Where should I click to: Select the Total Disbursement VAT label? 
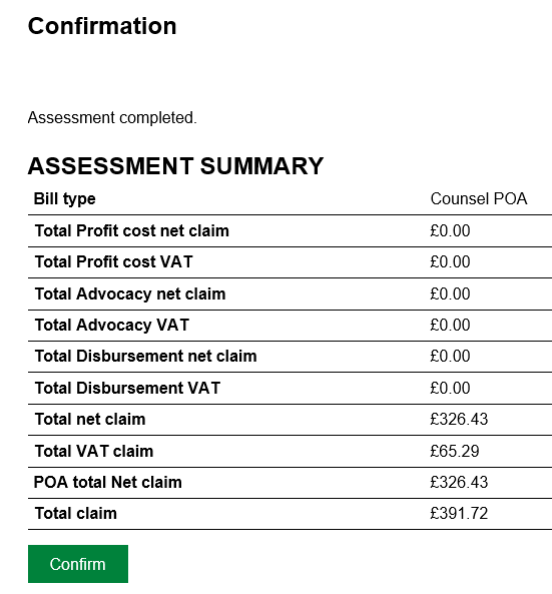[x=128, y=388]
